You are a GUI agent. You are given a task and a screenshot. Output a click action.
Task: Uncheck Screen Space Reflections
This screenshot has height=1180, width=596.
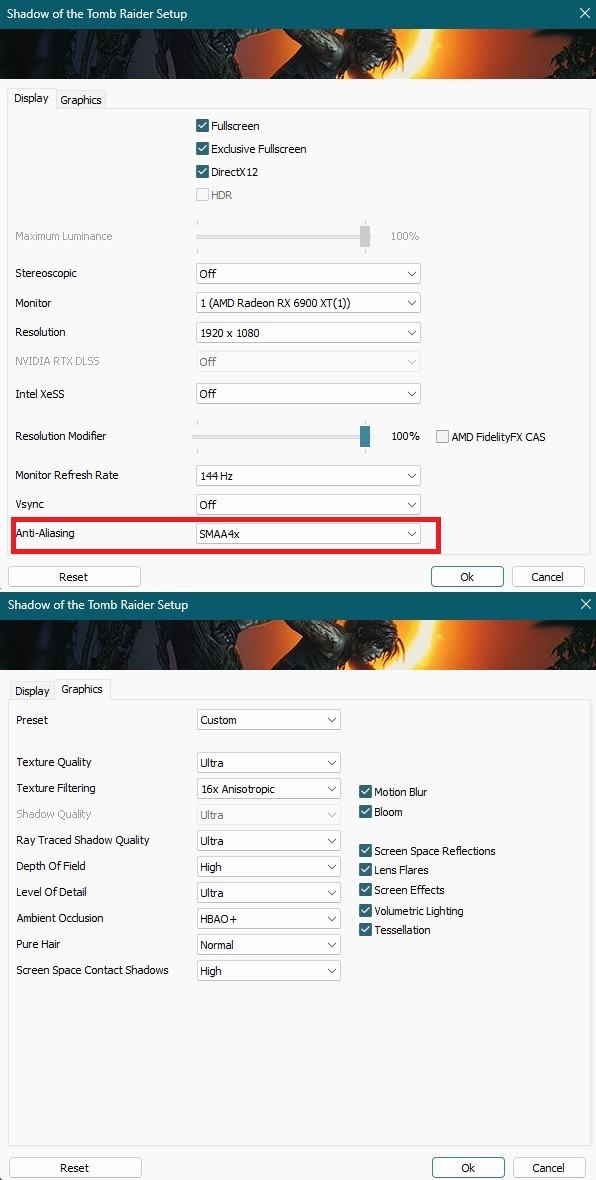[366, 850]
